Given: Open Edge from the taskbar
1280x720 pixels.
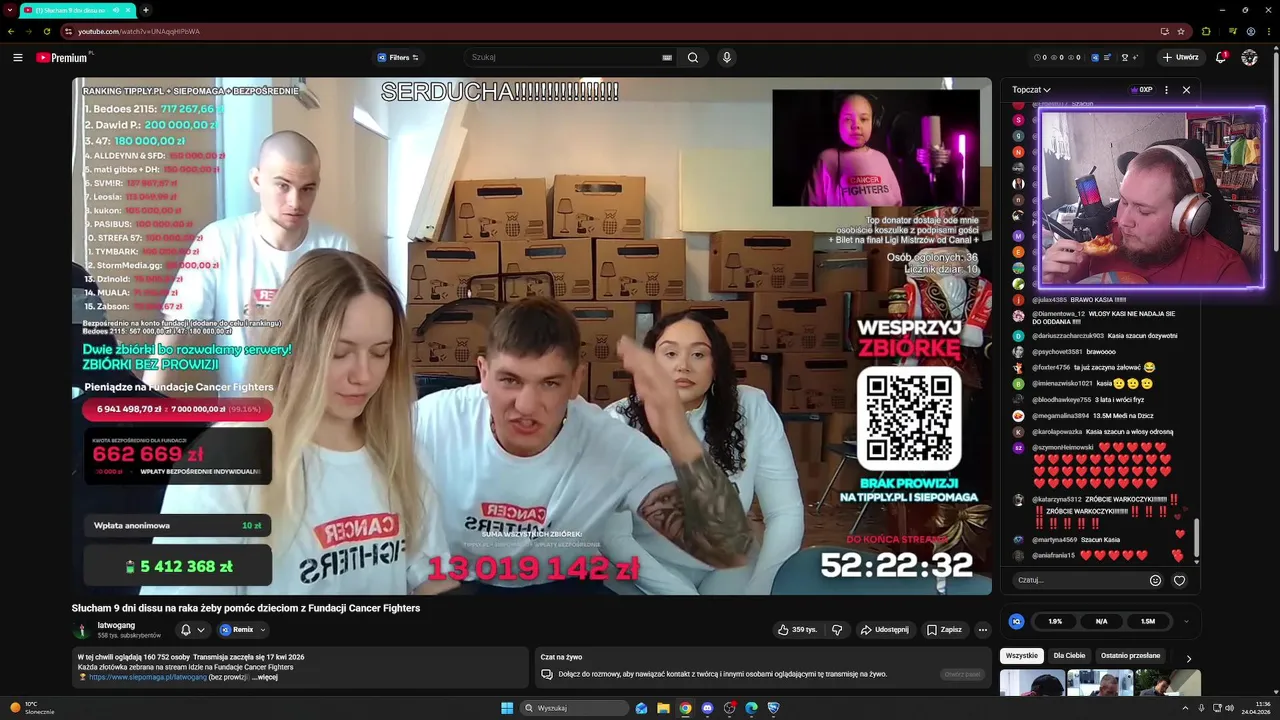Looking at the screenshot, I should [751, 708].
